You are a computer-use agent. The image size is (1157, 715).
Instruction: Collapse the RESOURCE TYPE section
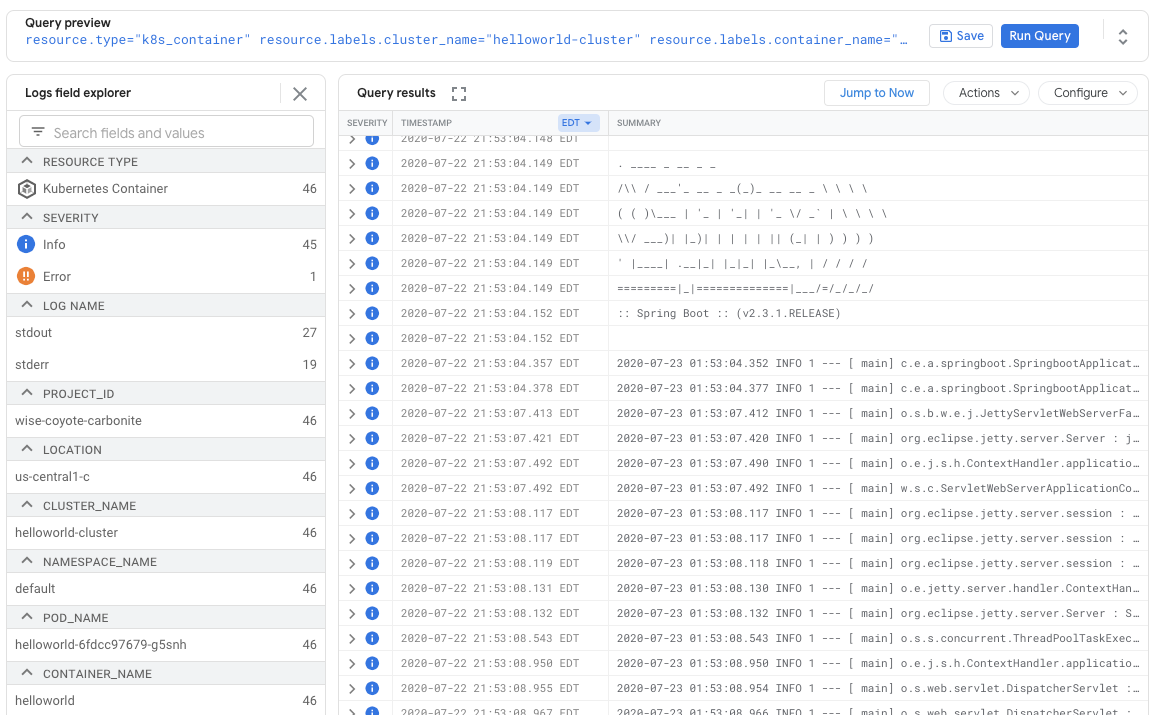coord(26,162)
